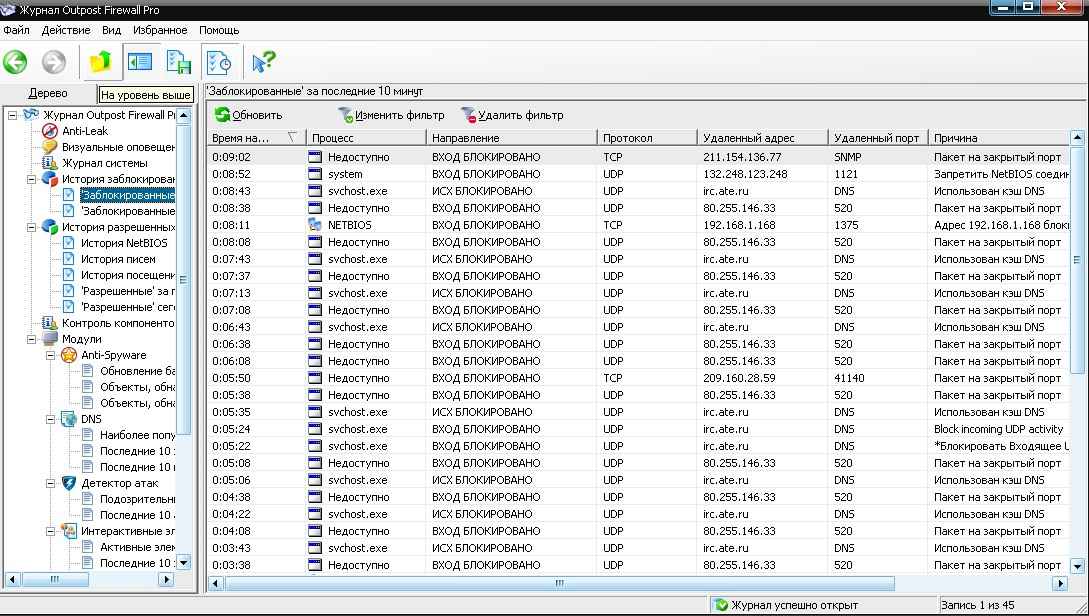Click the DNS module icon
This screenshot has width=1089, height=616.
[x=69, y=419]
